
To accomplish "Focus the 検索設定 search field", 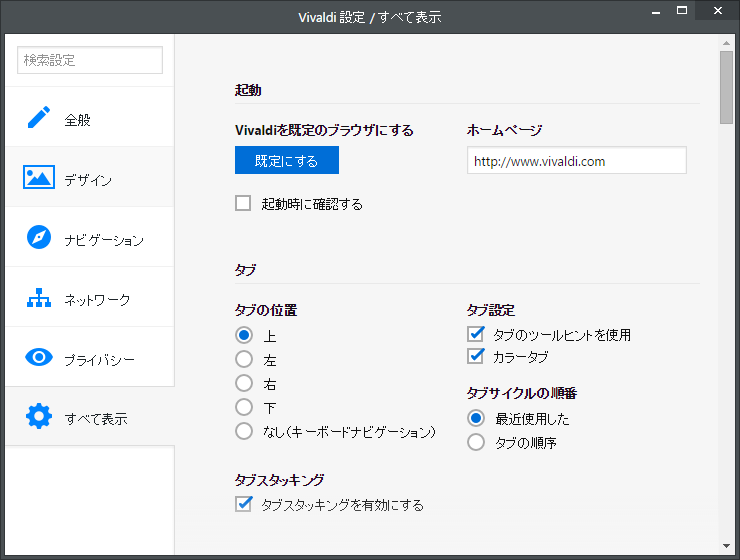I will [90, 60].
